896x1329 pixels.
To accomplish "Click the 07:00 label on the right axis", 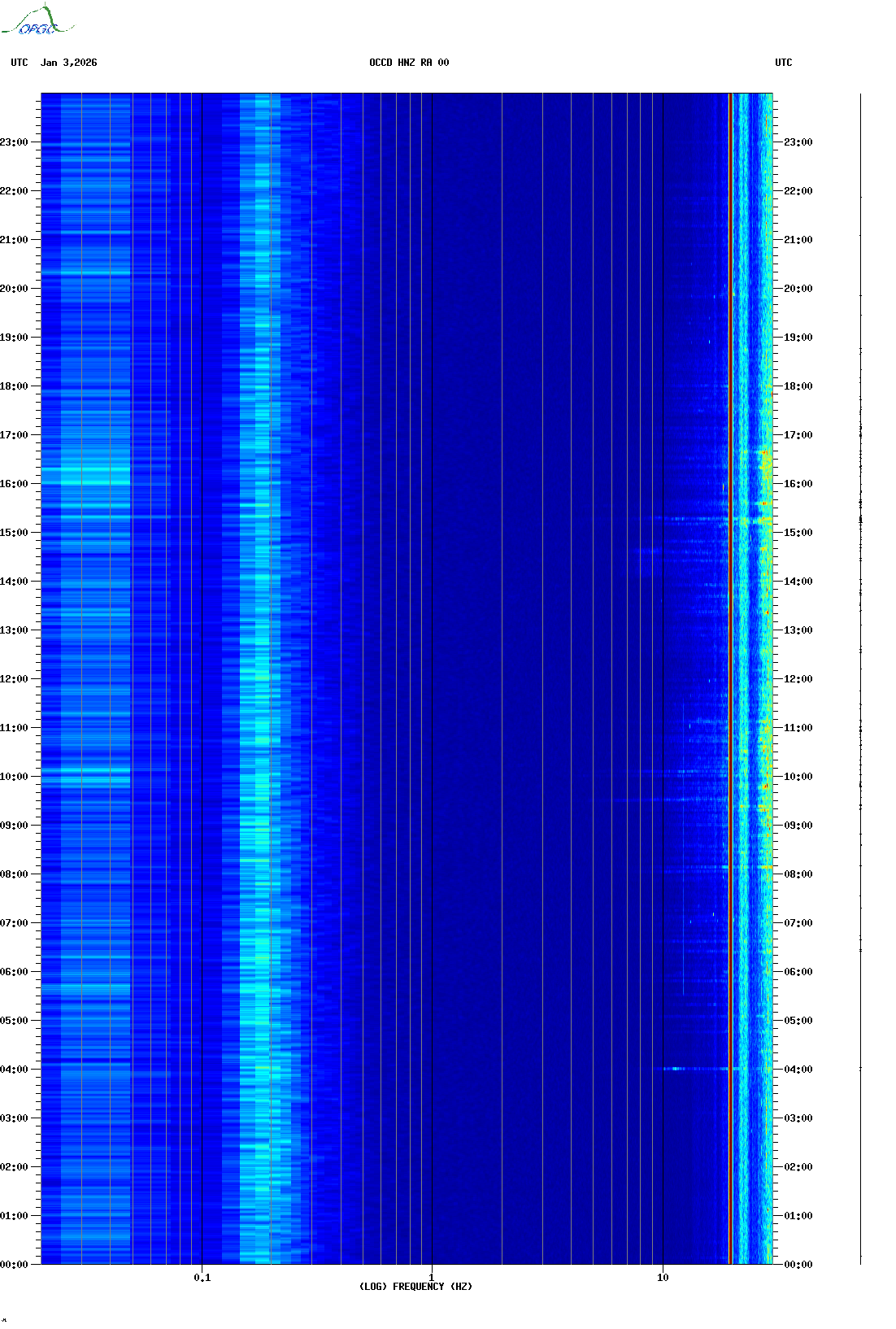I will (x=798, y=923).
